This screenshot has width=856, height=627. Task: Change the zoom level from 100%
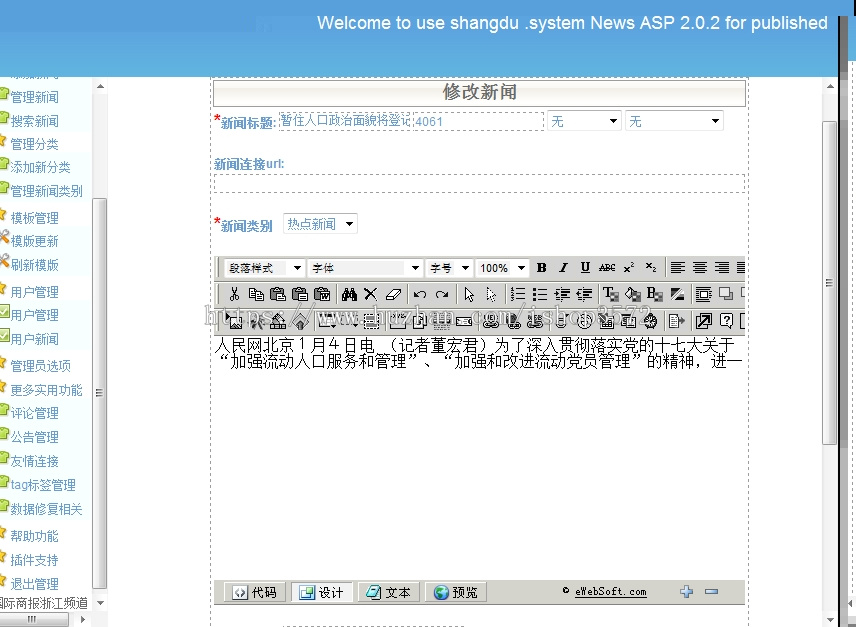(x=502, y=268)
